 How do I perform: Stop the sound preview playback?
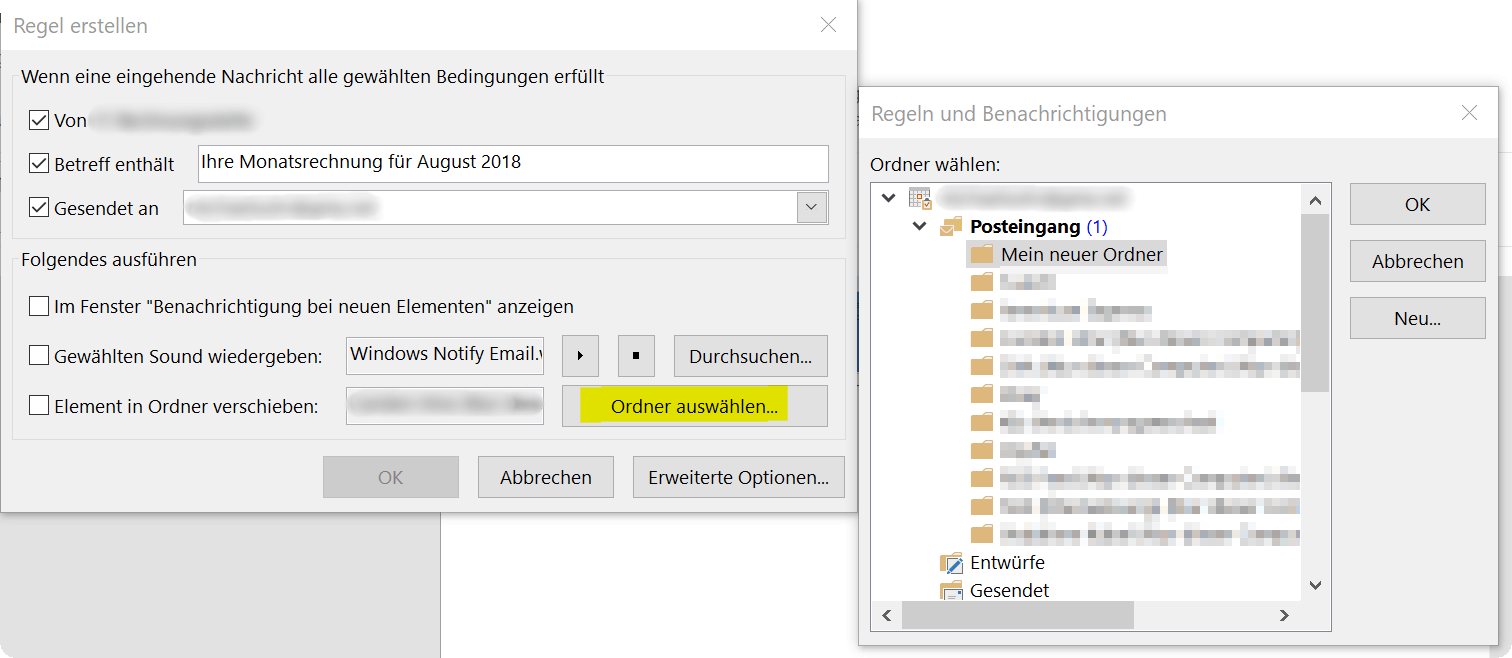pyautogui.click(x=636, y=356)
